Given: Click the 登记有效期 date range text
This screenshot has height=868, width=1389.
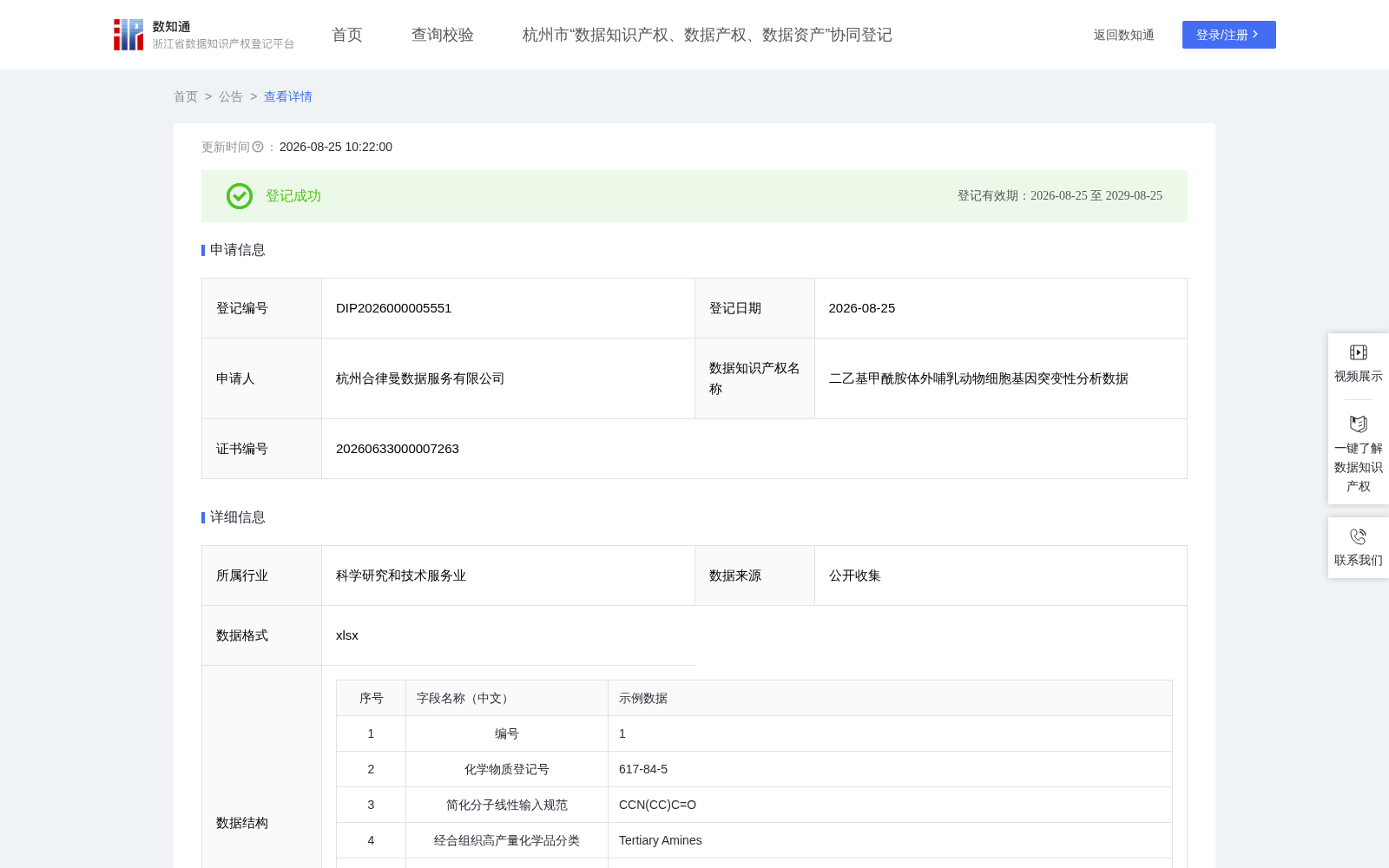Looking at the screenshot, I should [1060, 196].
